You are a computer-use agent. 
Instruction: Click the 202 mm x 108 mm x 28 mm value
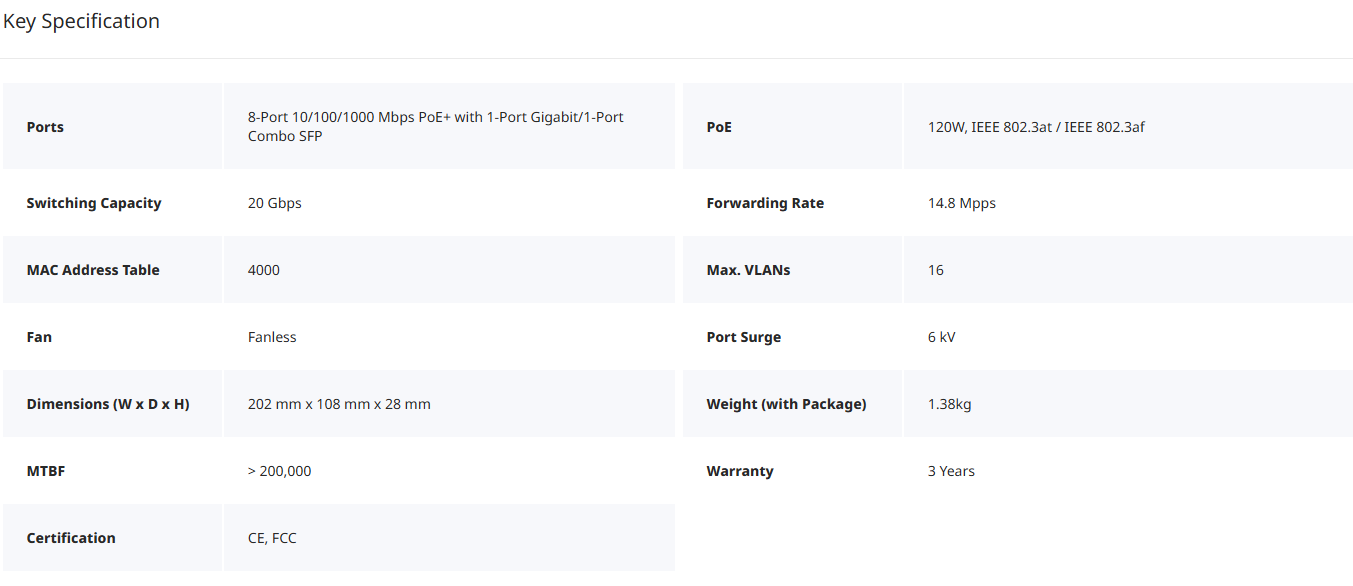(339, 404)
